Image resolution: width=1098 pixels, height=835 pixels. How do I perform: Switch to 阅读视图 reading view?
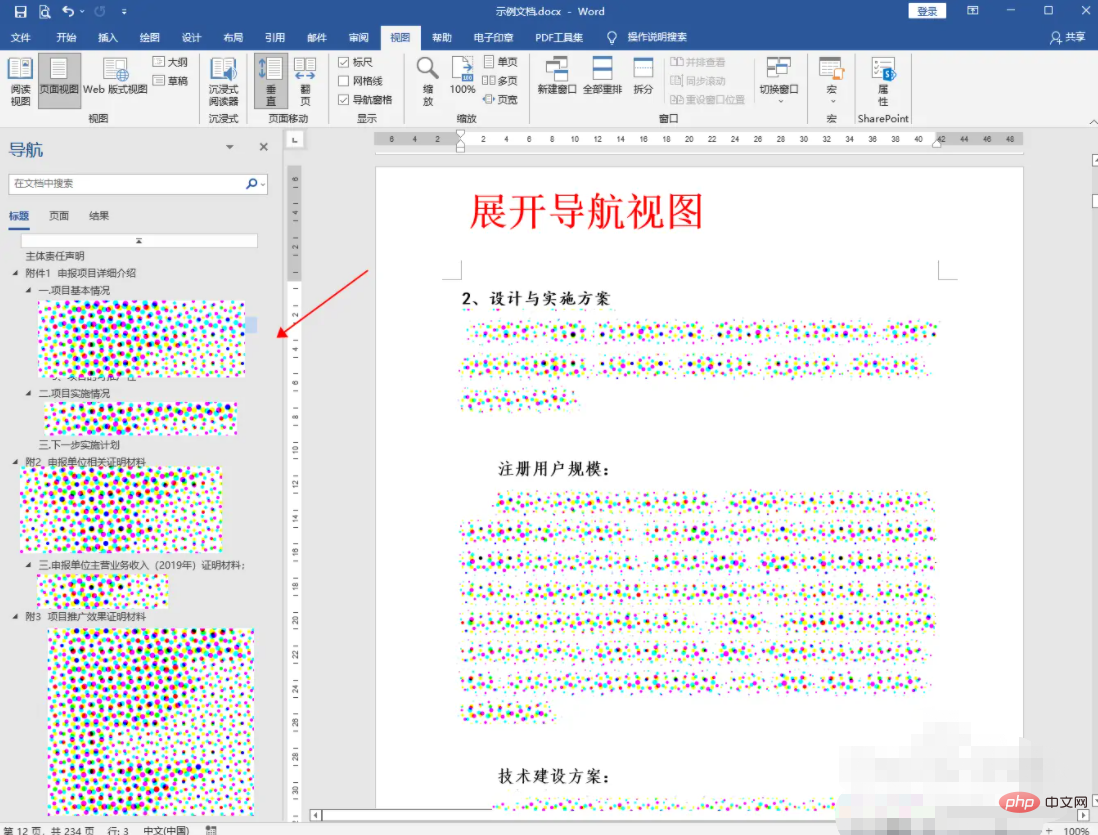point(20,81)
